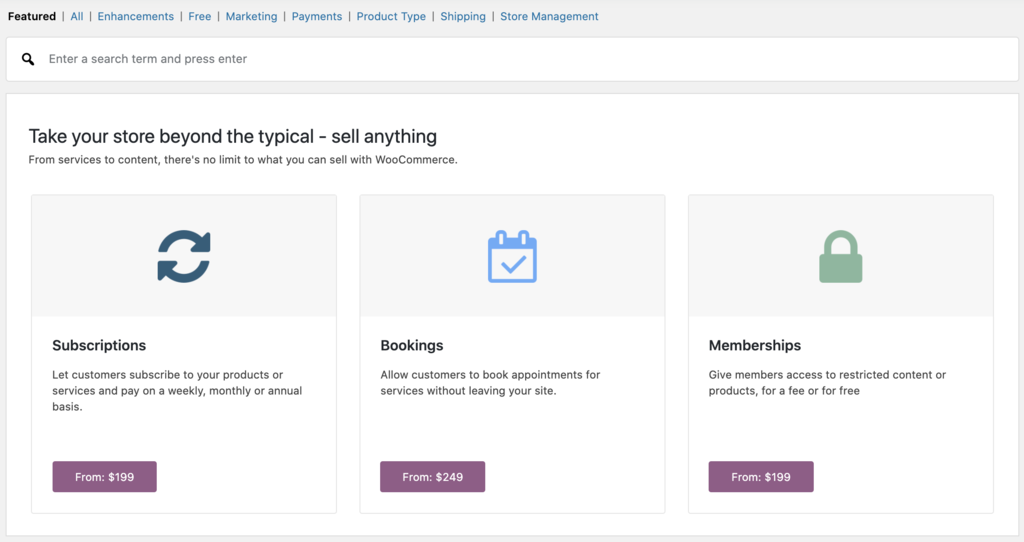
Task: Click the search magnifier icon
Action: pyautogui.click(x=27, y=59)
